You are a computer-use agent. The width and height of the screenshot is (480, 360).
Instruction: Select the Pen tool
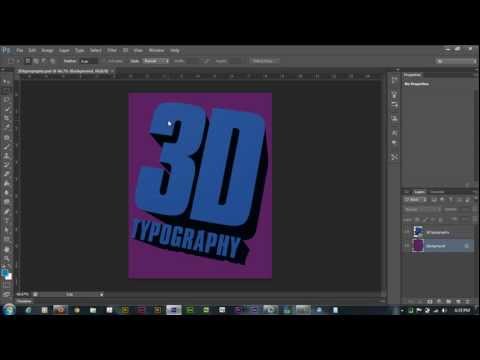[6, 211]
